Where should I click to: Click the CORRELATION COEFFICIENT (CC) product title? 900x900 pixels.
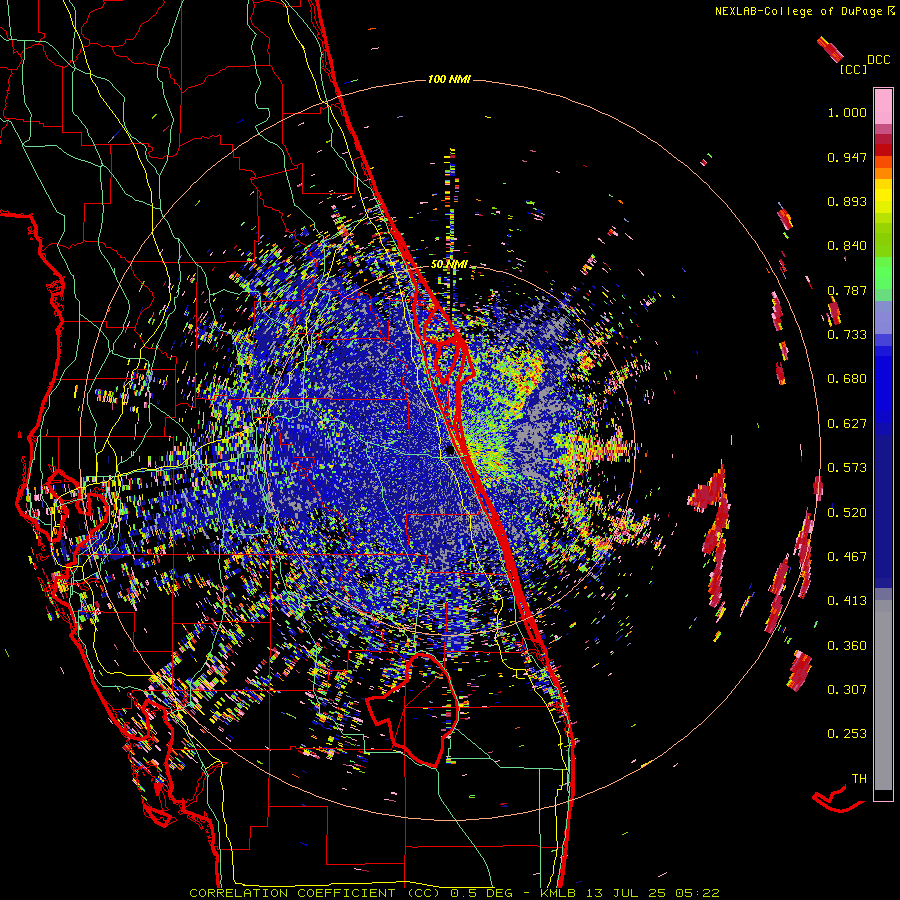pos(315,893)
